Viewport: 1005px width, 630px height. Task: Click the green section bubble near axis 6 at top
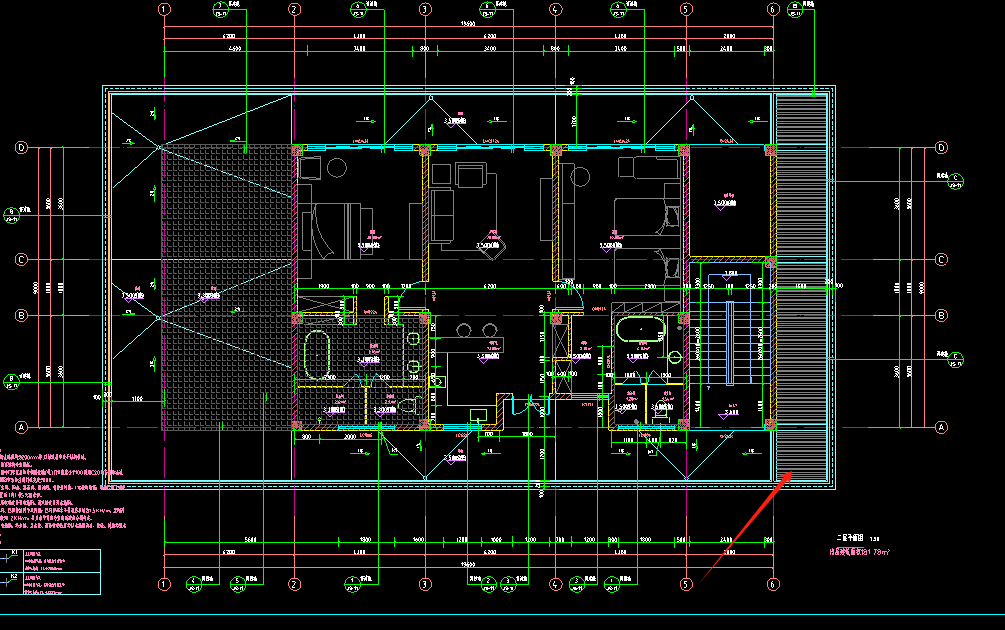pos(795,10)
